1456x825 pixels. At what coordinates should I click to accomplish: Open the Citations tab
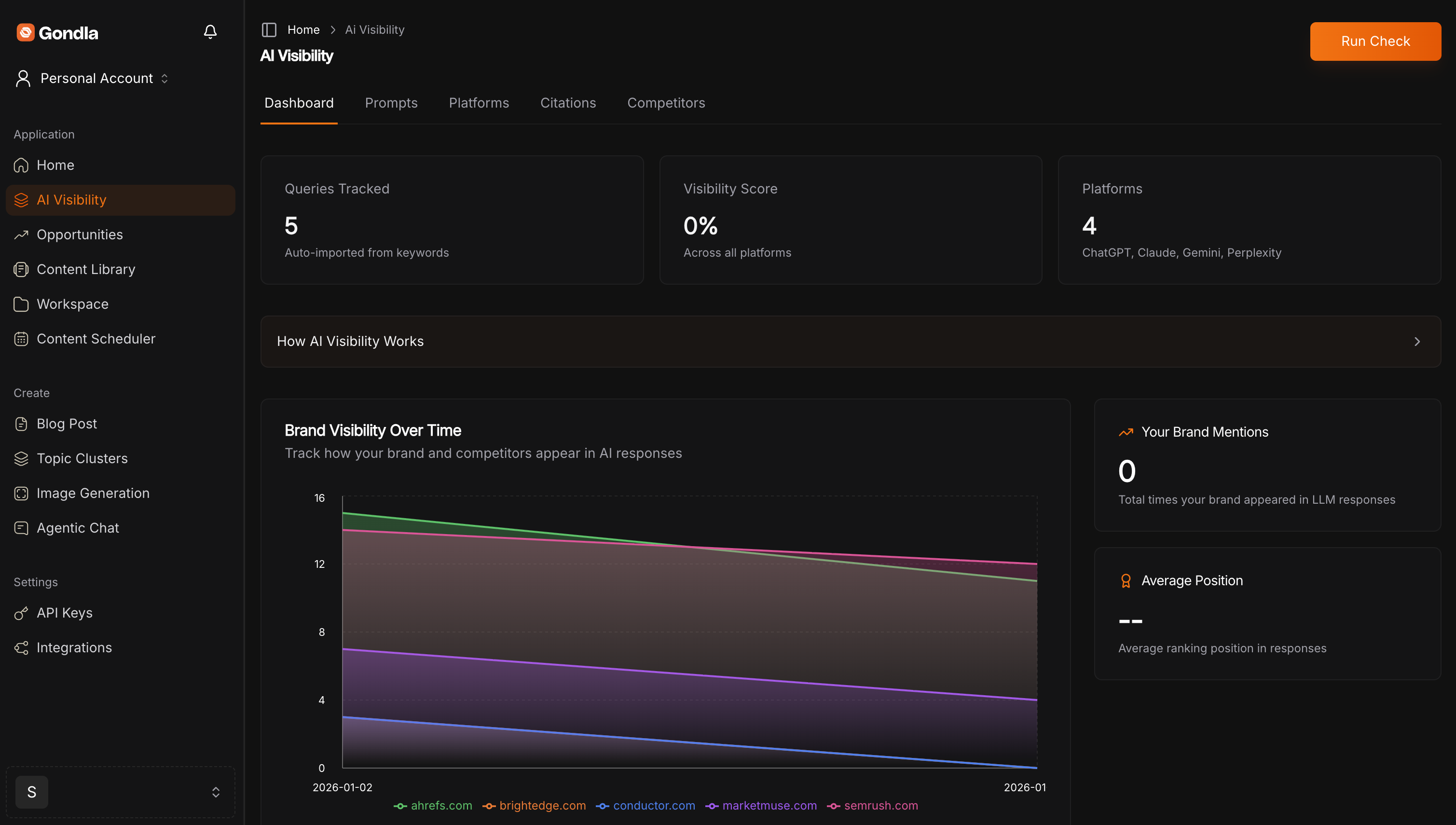(x=568, y=103)
